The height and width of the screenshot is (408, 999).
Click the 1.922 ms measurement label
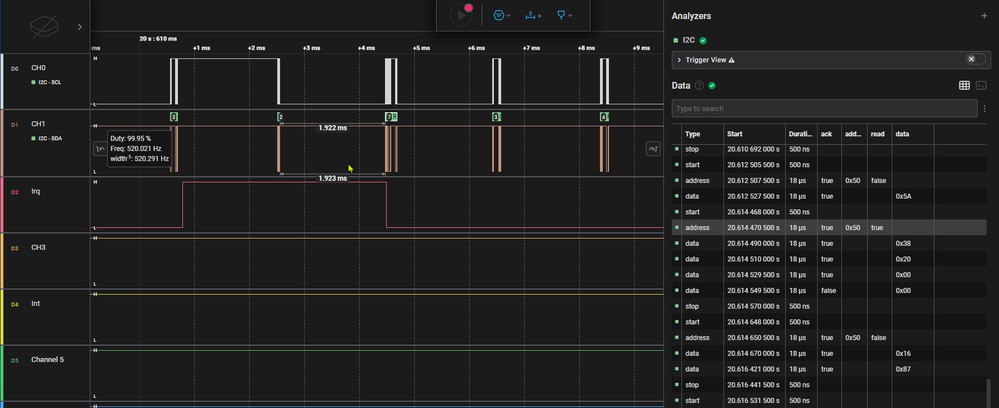click(333, 128)
